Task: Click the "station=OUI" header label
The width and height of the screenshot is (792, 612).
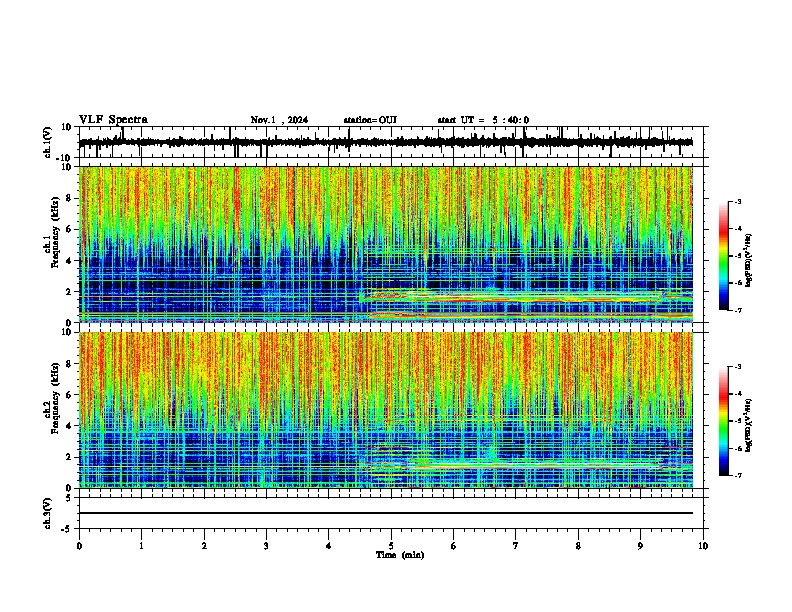Action: click(x=370, y=120)
